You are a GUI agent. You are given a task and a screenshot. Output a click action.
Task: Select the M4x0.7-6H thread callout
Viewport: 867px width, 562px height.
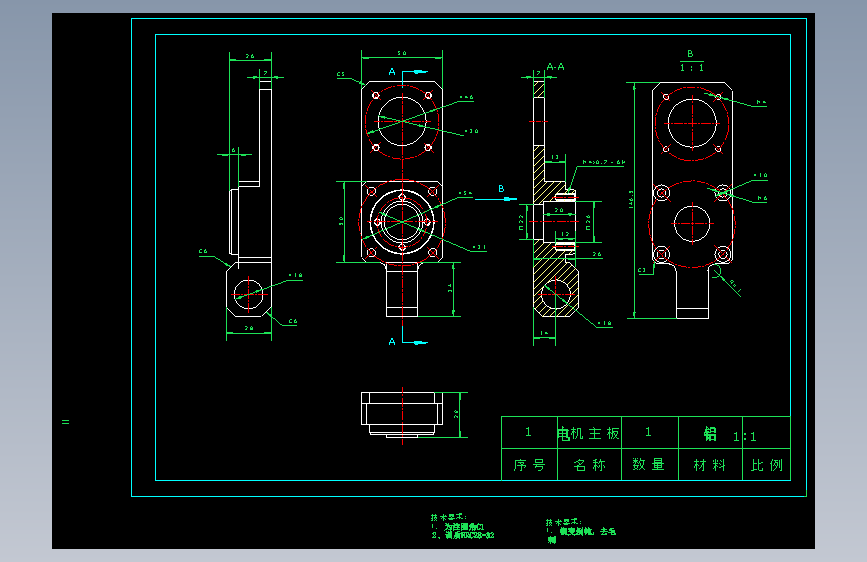(604, 162)
